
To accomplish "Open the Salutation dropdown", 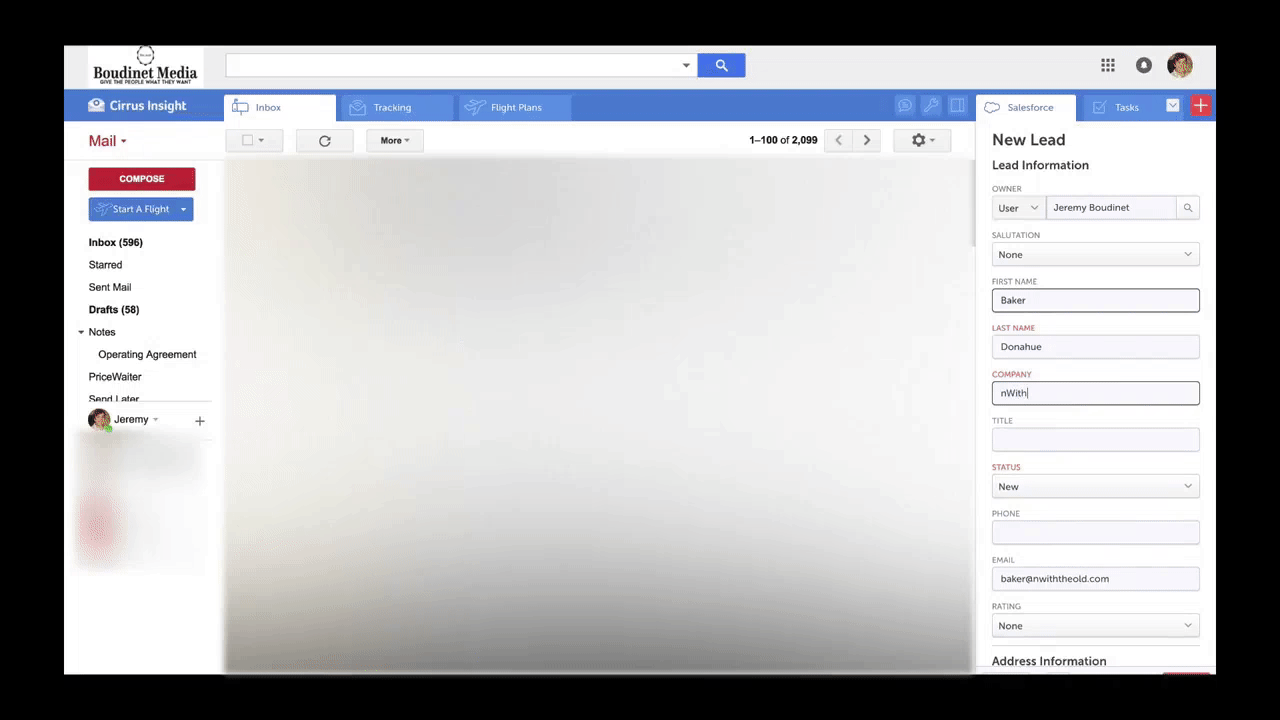I will [x=1095, y=254].
